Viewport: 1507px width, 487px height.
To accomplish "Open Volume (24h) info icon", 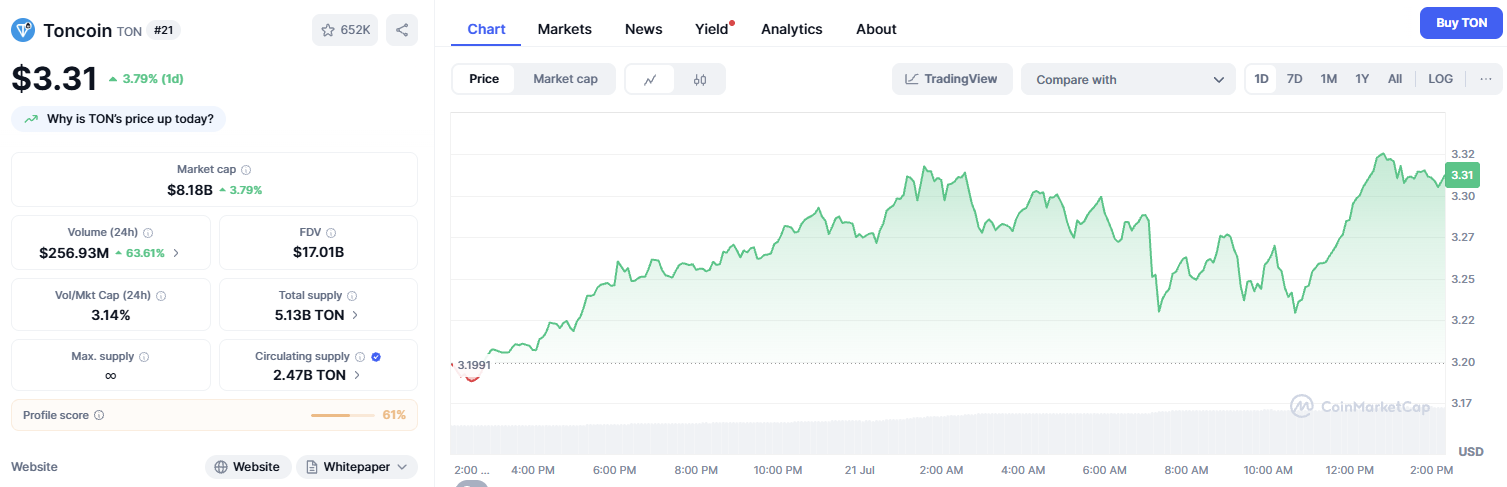I will pyautogui.click(x=148, y=232).
